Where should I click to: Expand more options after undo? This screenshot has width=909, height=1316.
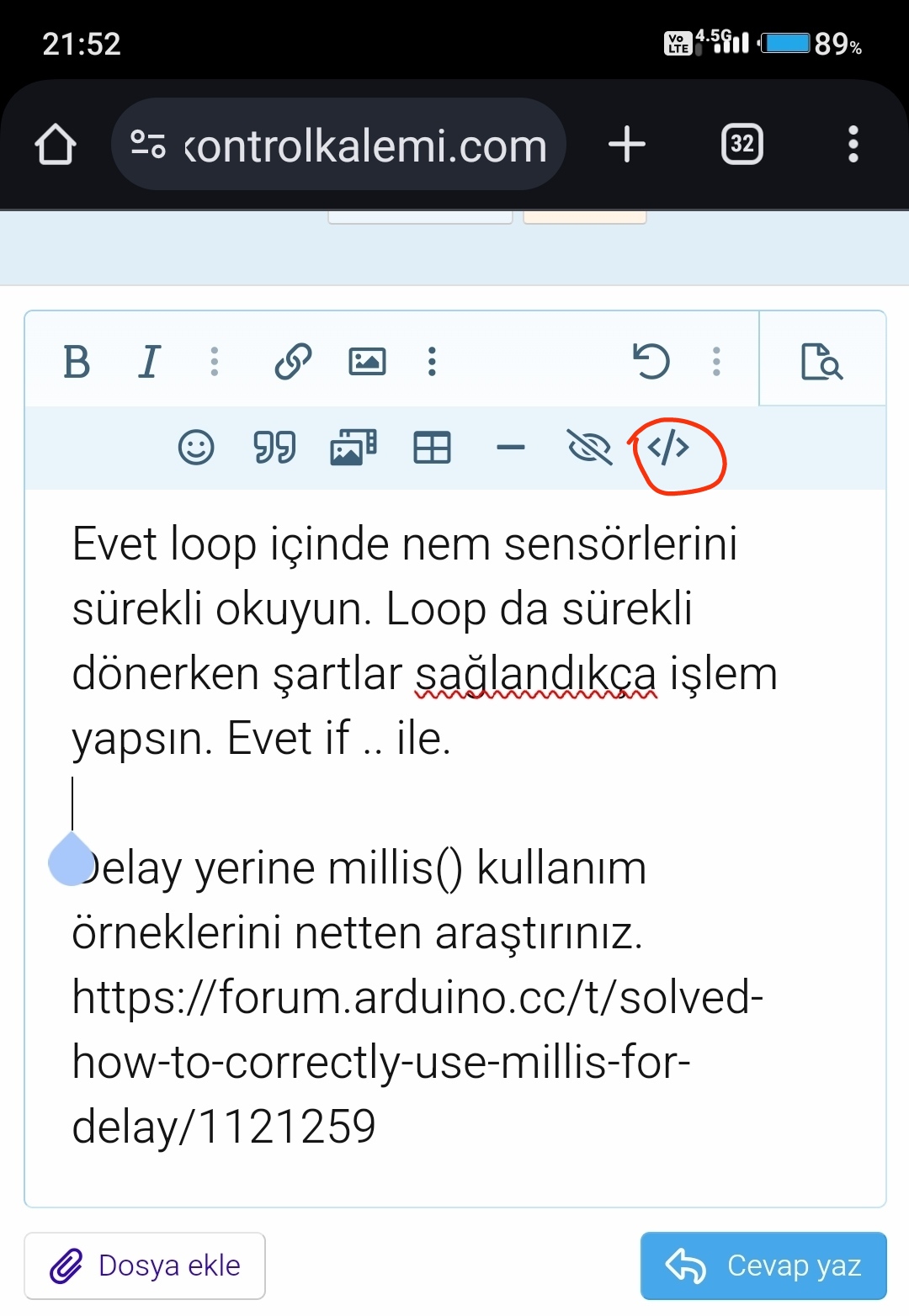(716, 362)
